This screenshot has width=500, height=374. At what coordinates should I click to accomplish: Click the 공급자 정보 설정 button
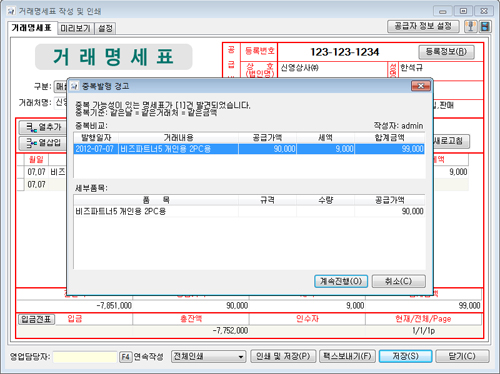(423, 26)
